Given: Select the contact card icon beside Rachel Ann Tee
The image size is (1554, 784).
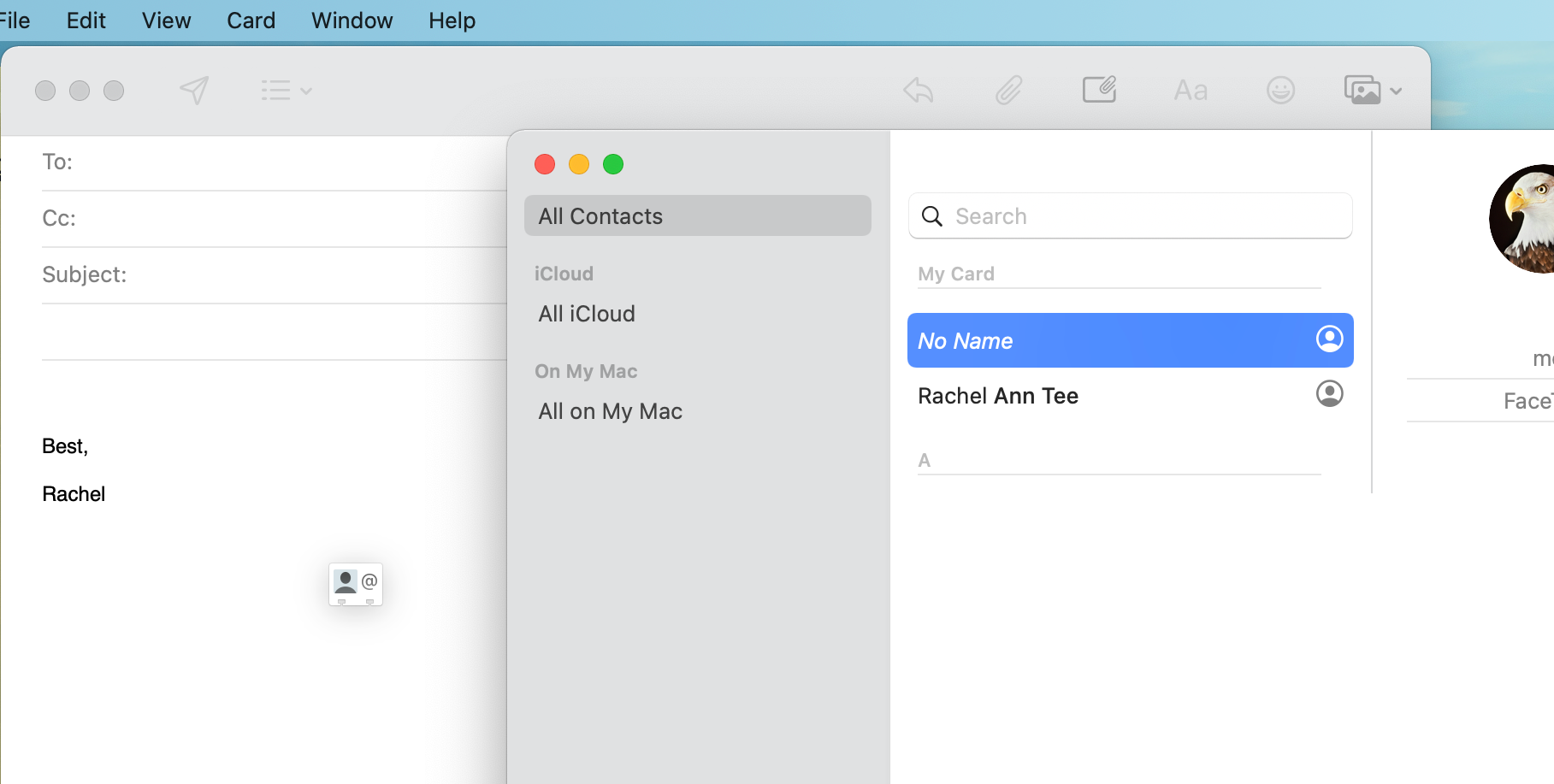Looking at the screenshot, I should (1330, 394).
